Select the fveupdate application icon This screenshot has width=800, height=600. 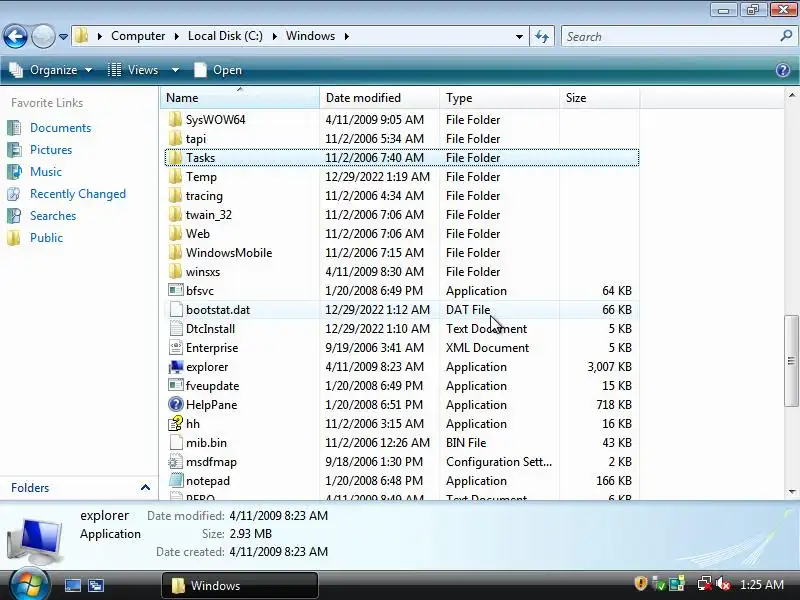176,385
